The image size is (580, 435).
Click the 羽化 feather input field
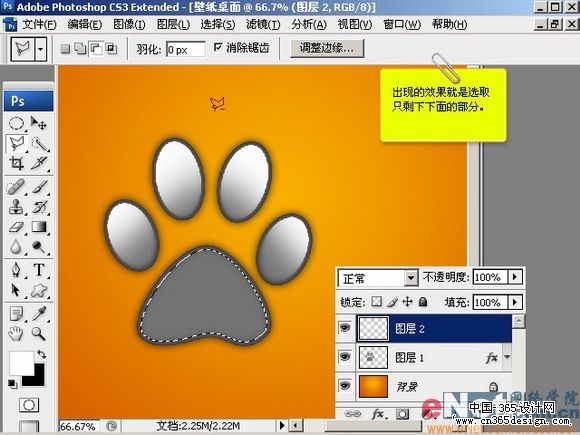coord(186,49)
